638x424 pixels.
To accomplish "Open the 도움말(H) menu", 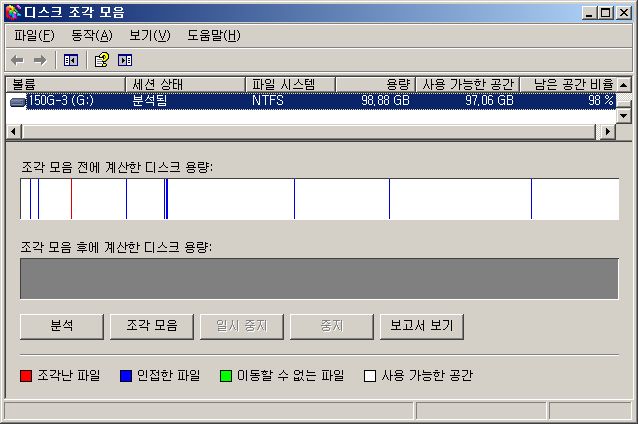I will [x=214, y=36].
